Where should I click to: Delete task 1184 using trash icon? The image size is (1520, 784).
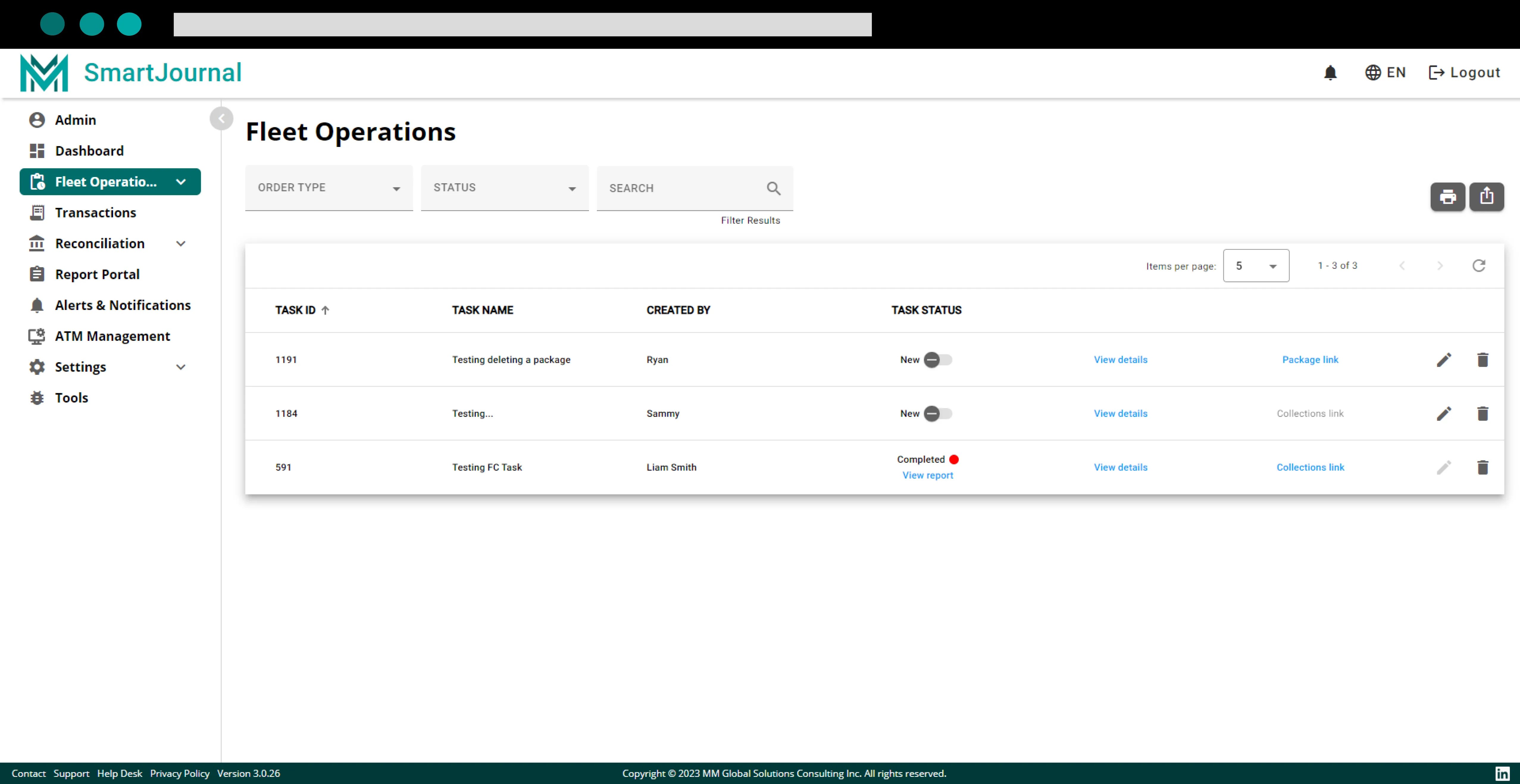point(1483,413)
